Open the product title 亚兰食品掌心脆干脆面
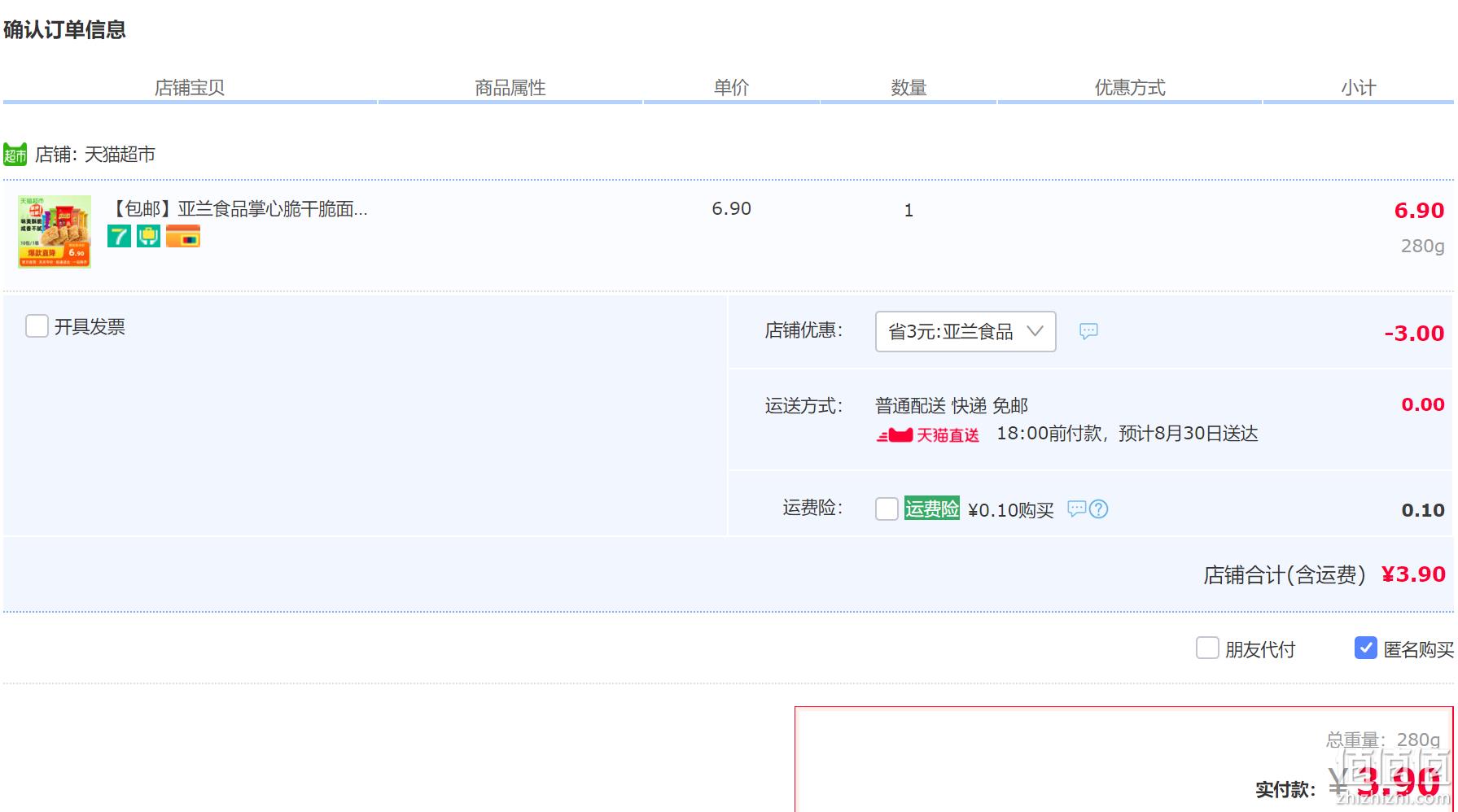 click(x=239, y=209)
